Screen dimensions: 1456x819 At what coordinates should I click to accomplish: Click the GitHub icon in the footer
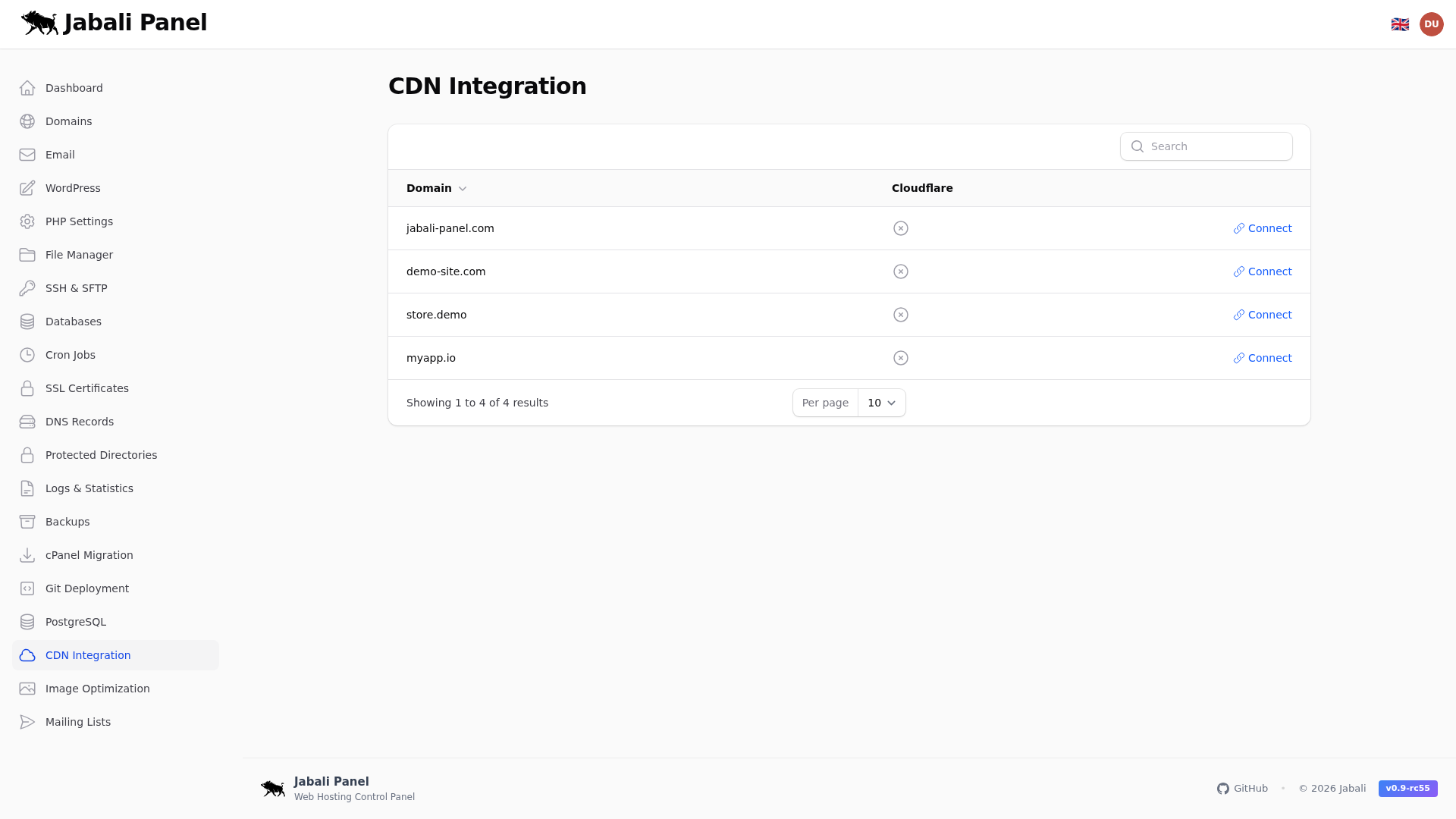click(1222, 789)
